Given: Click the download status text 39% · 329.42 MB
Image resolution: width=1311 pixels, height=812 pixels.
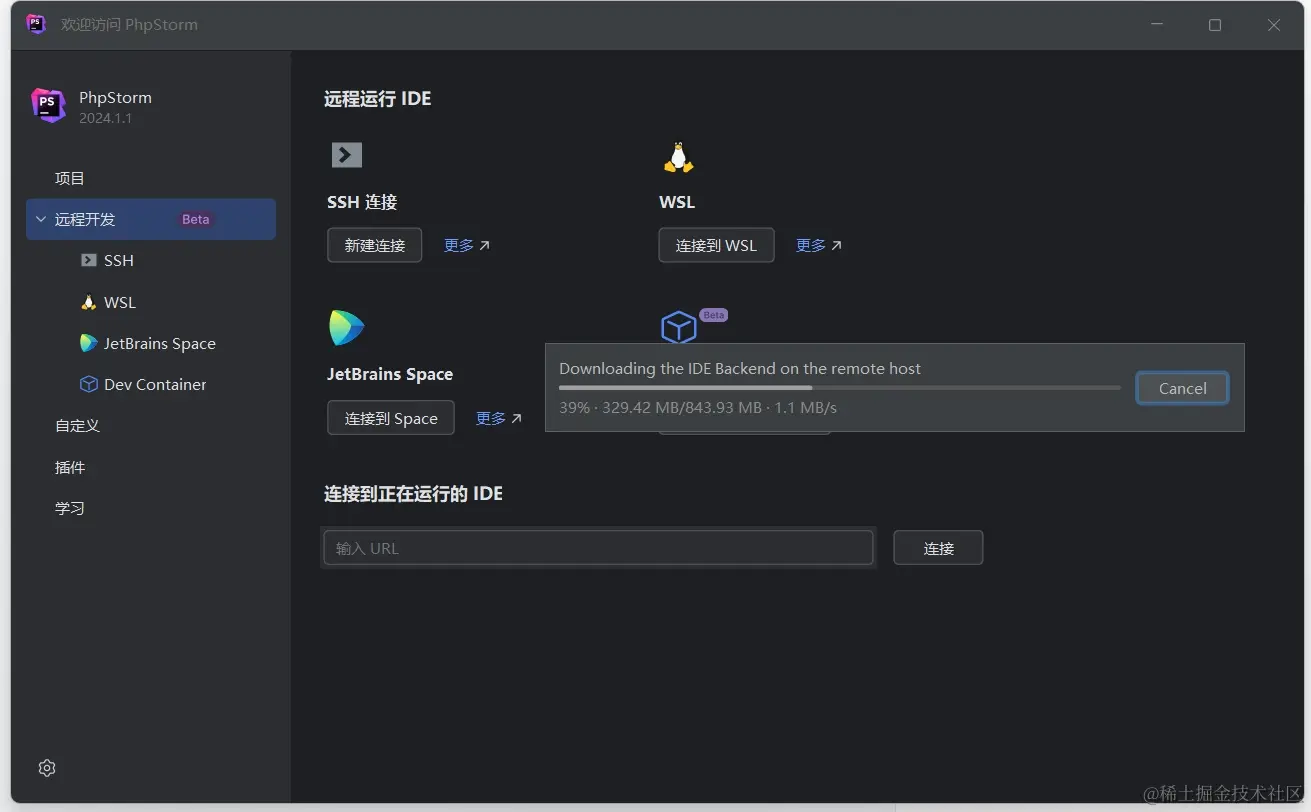Looking at the screenshot, I should 698,407.
